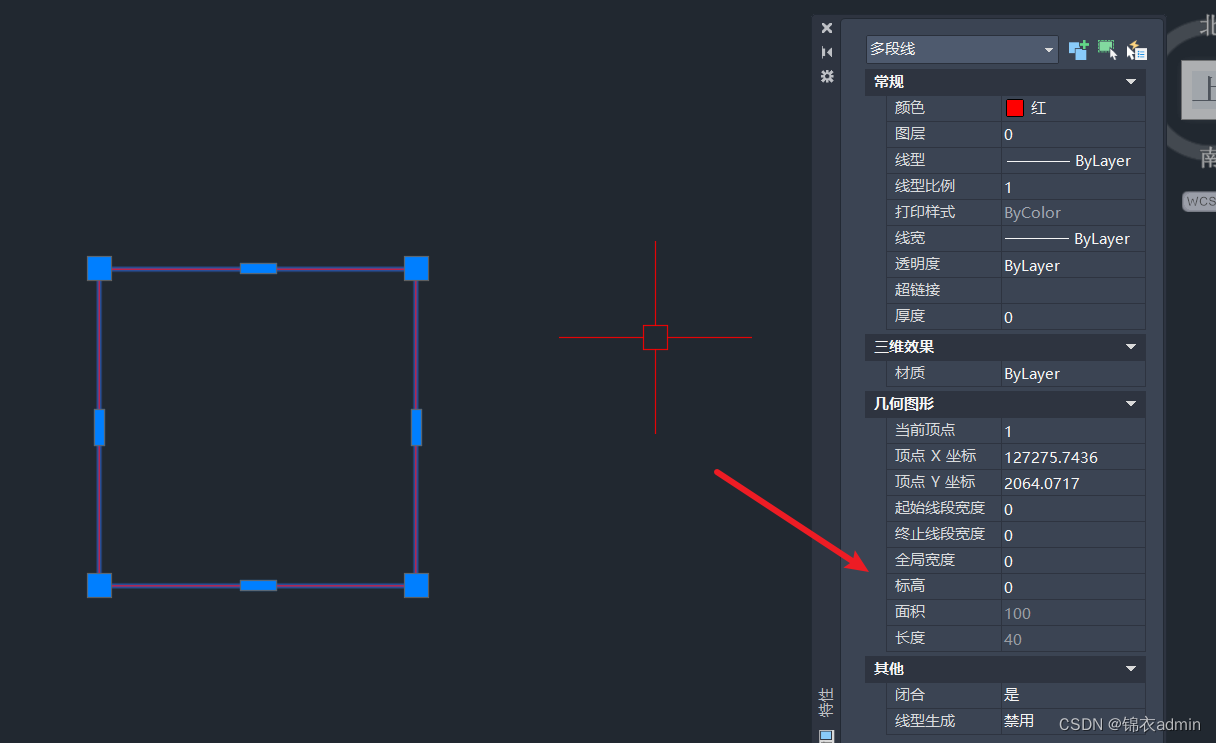Click the 线宽 ByLayer value

point(1070,238)
